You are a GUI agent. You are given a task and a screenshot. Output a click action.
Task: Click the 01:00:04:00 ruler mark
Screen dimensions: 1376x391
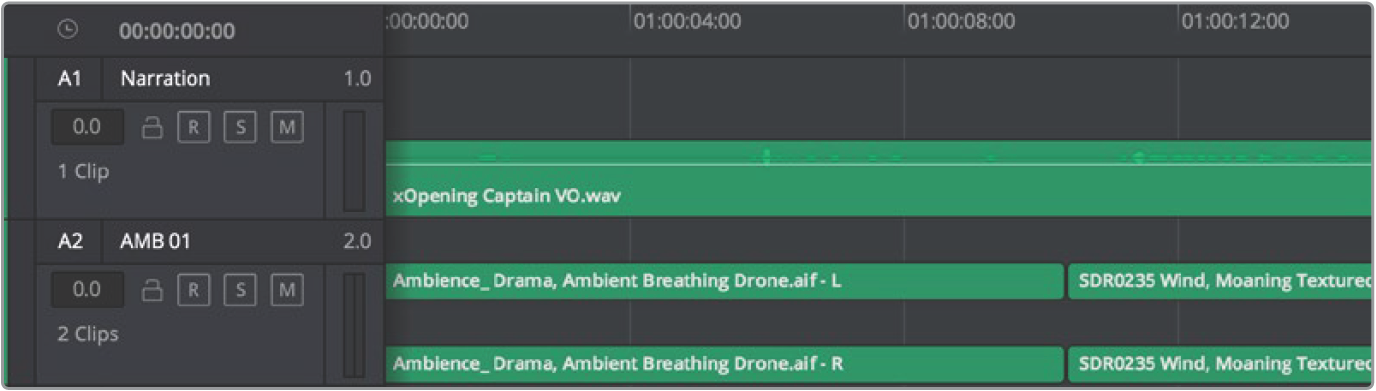[x=687, y=22]
